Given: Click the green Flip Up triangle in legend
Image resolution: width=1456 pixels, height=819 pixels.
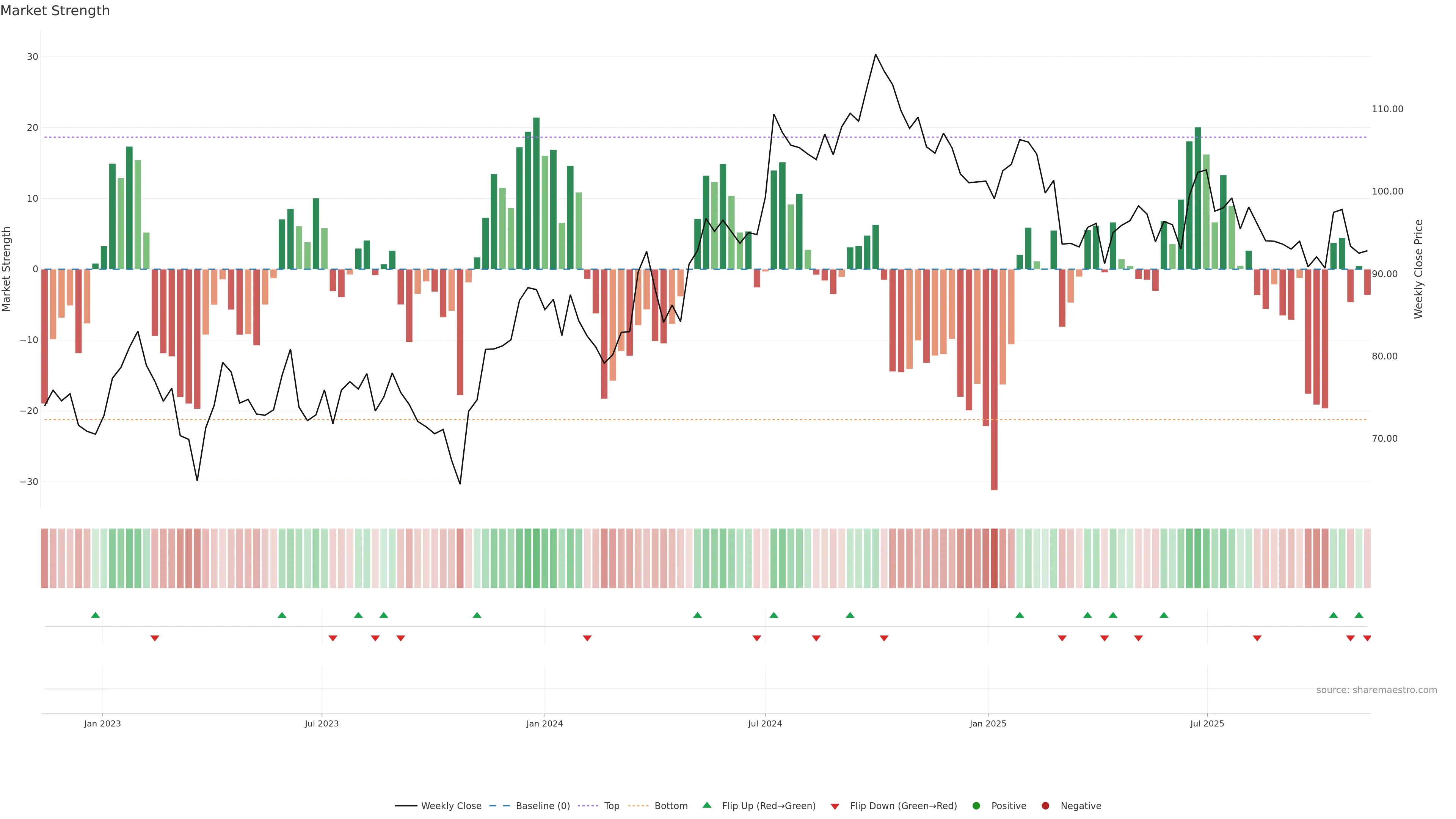Looking at the screenshot, I should tap(706, 805).
